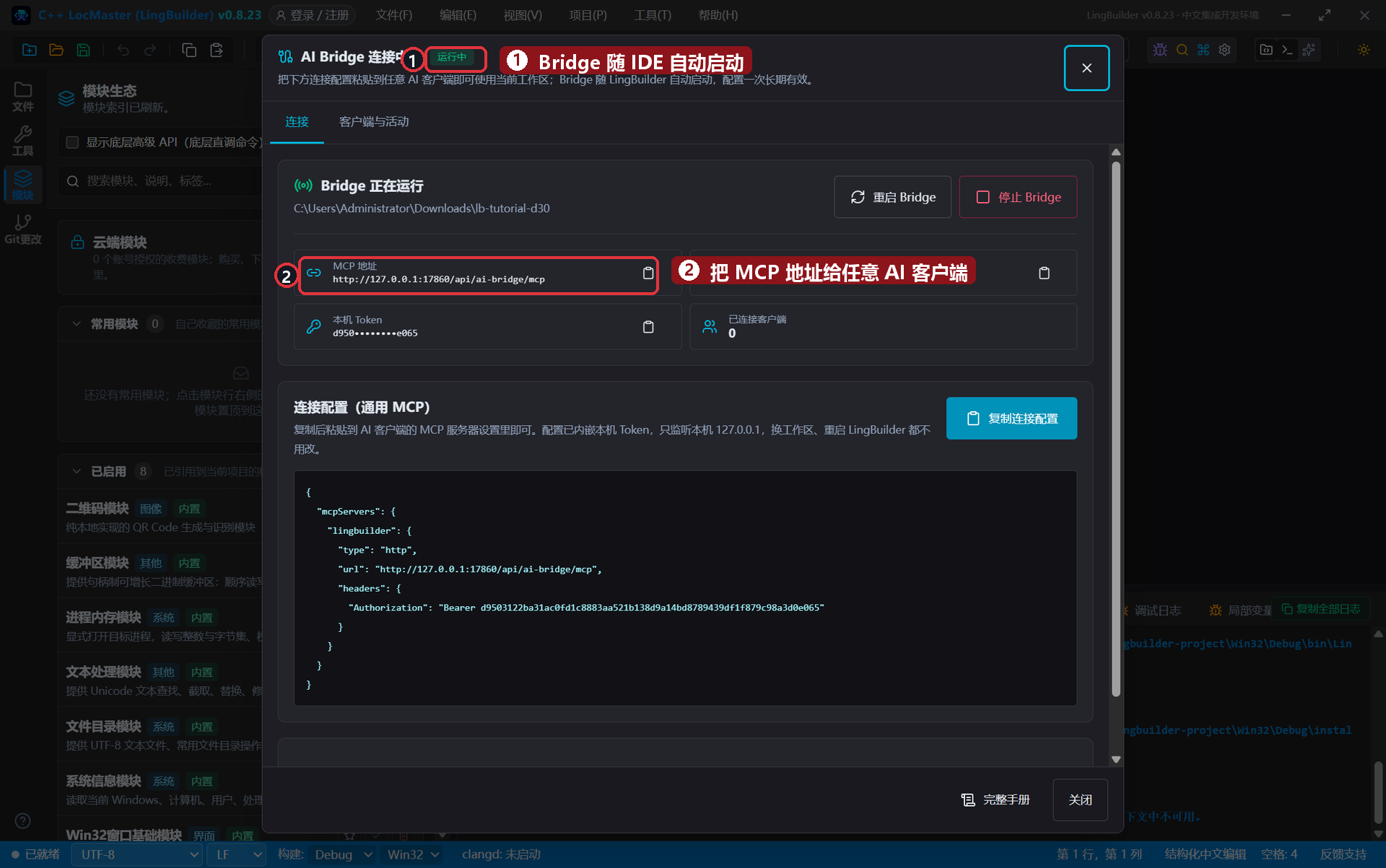Enable the 显示底层高级 API checkbox
Image resolution: width=1386 pixels, height=868 pixels.
pos(72,142)
